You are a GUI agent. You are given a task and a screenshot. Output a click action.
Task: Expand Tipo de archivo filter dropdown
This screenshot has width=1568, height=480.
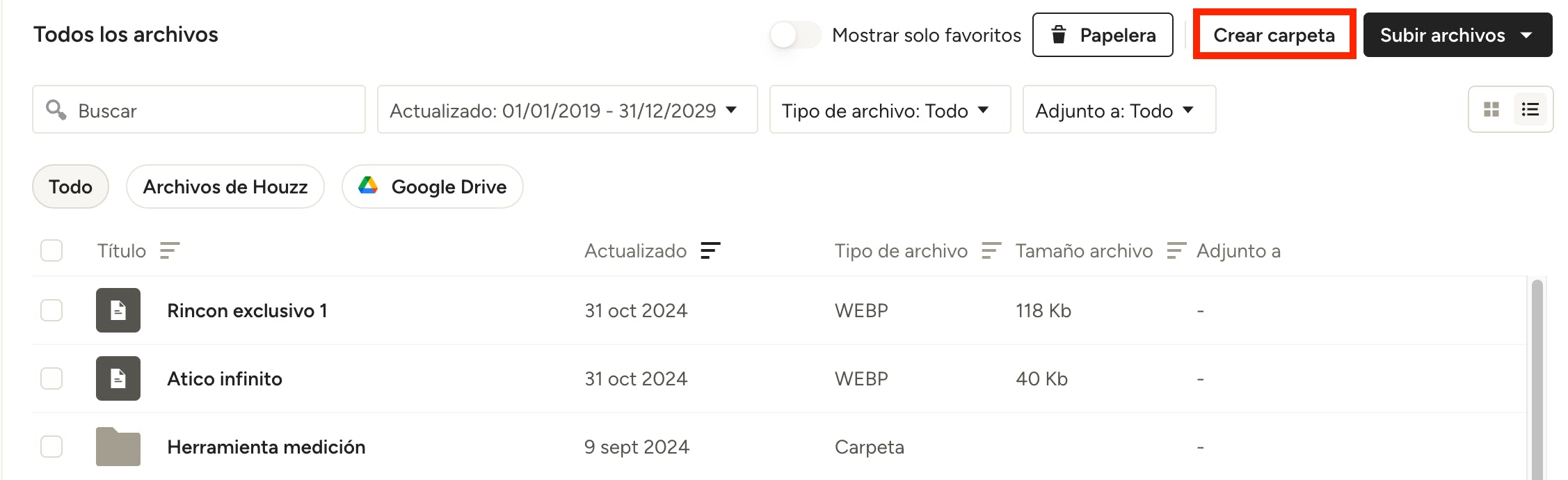tap(889, 110)
